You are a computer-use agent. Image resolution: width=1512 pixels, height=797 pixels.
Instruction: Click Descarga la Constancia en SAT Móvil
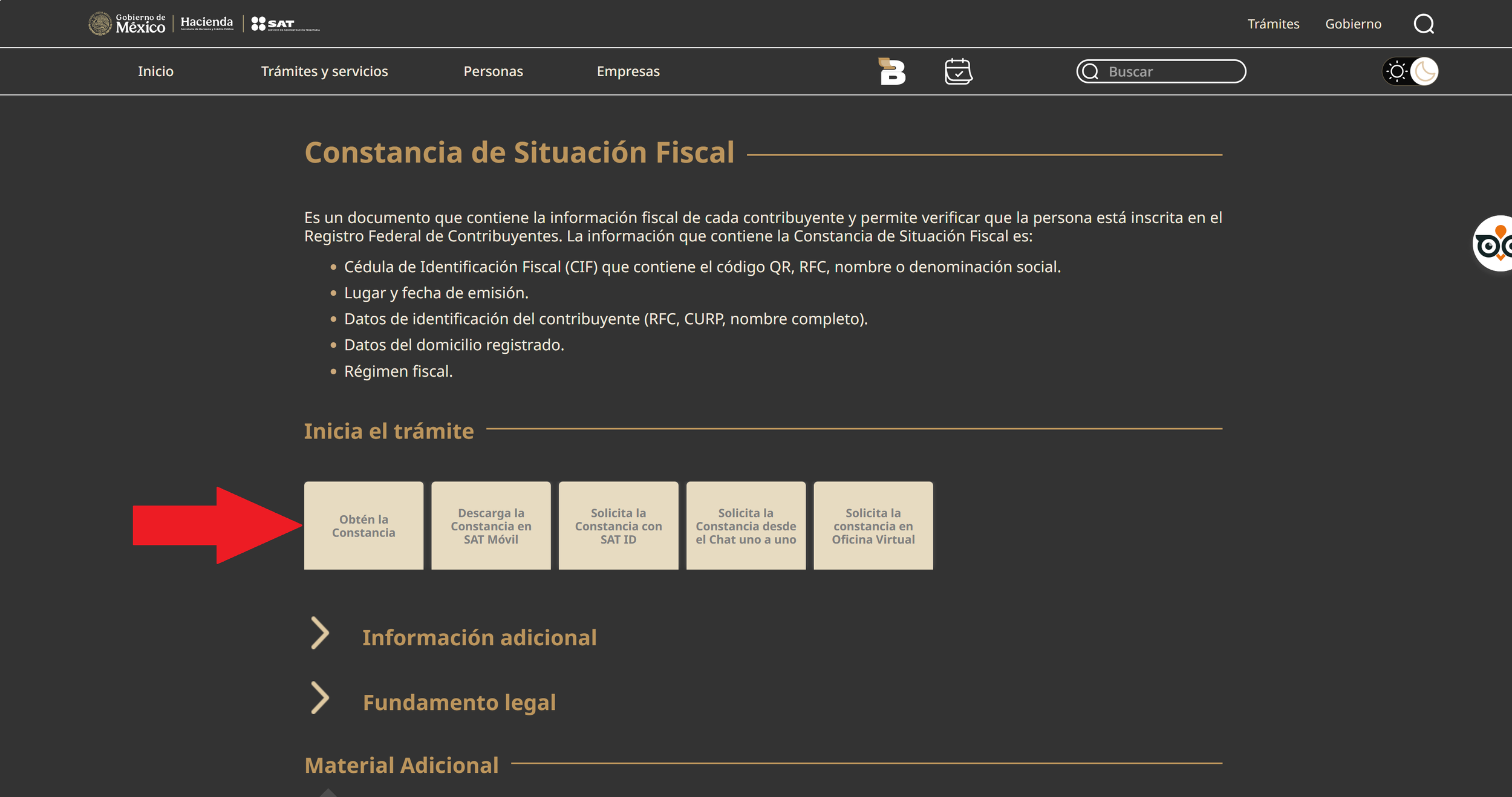(490, 525)
